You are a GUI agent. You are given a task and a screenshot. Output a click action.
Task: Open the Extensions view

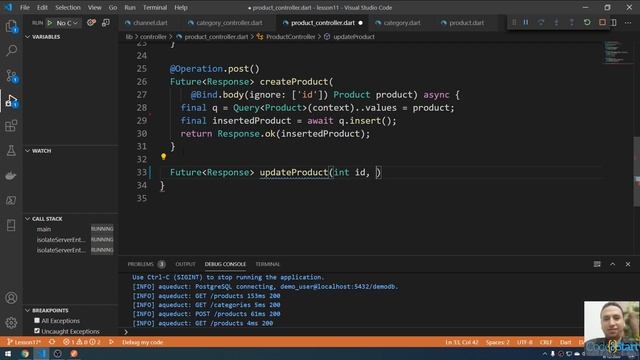point(11,126)
